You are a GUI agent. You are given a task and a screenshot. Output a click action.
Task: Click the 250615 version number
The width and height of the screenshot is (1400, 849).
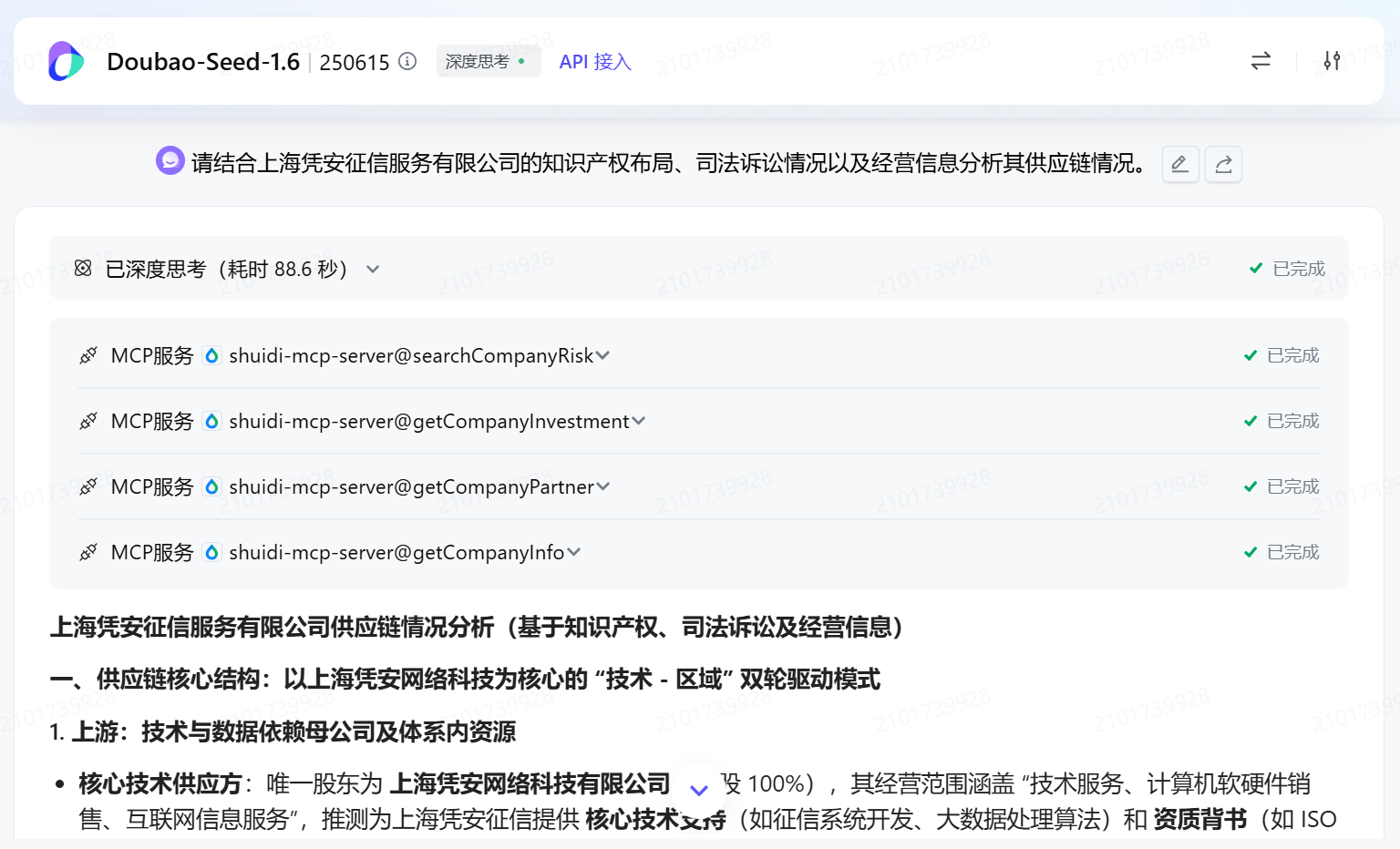pos(355,62)
